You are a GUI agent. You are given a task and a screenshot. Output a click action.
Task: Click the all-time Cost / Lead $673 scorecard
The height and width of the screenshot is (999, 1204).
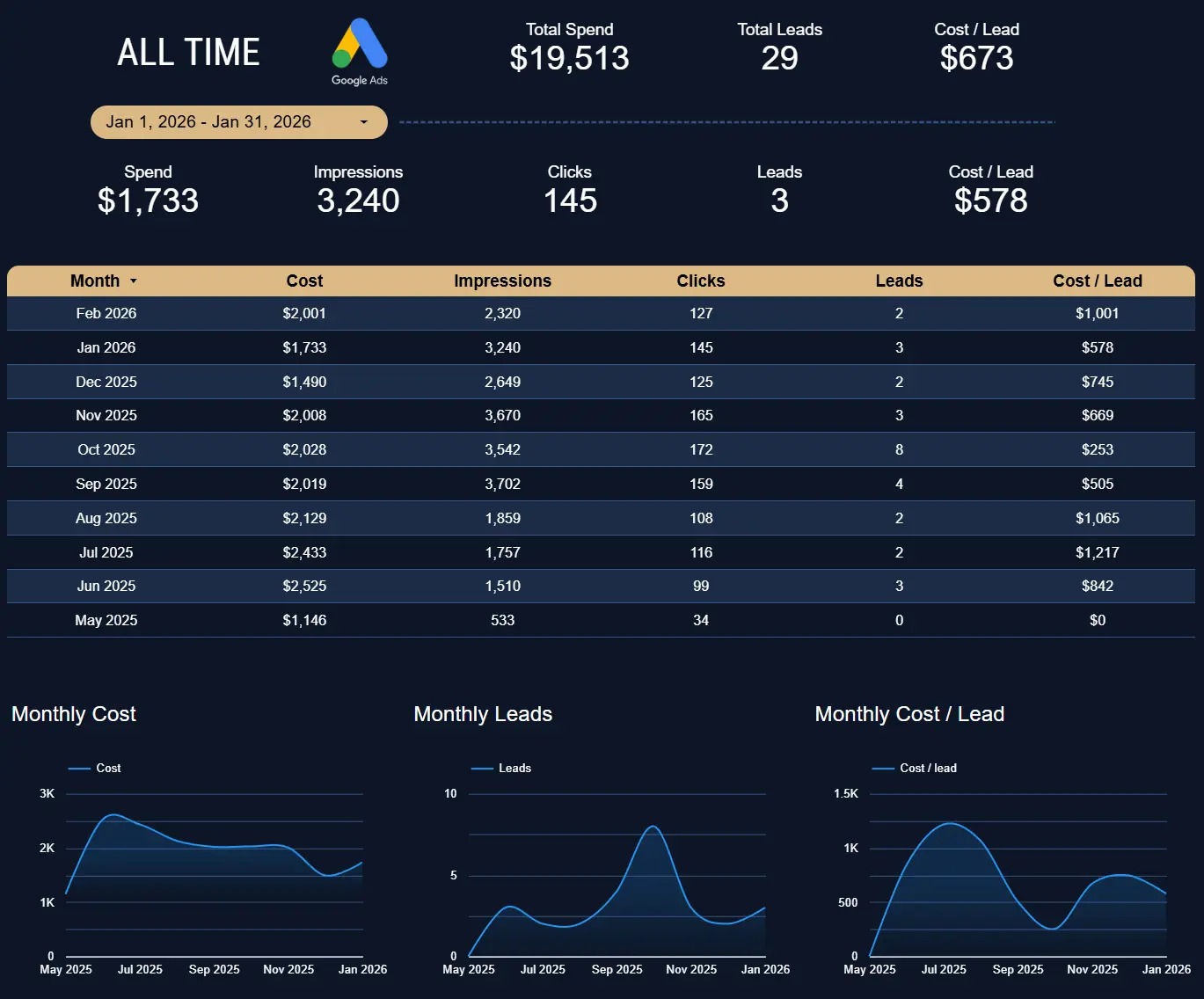tap(976, 58)
